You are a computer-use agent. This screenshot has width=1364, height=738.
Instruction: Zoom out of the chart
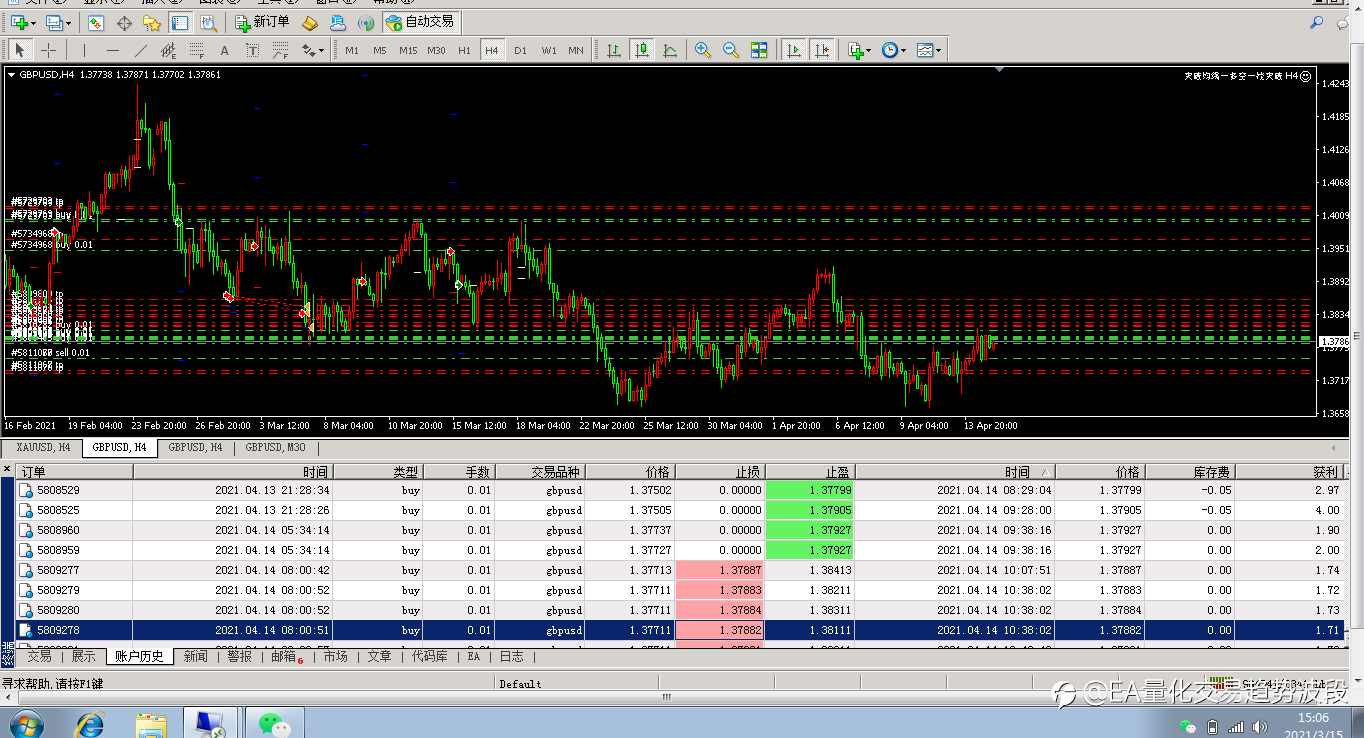click(x=731, y=50)
